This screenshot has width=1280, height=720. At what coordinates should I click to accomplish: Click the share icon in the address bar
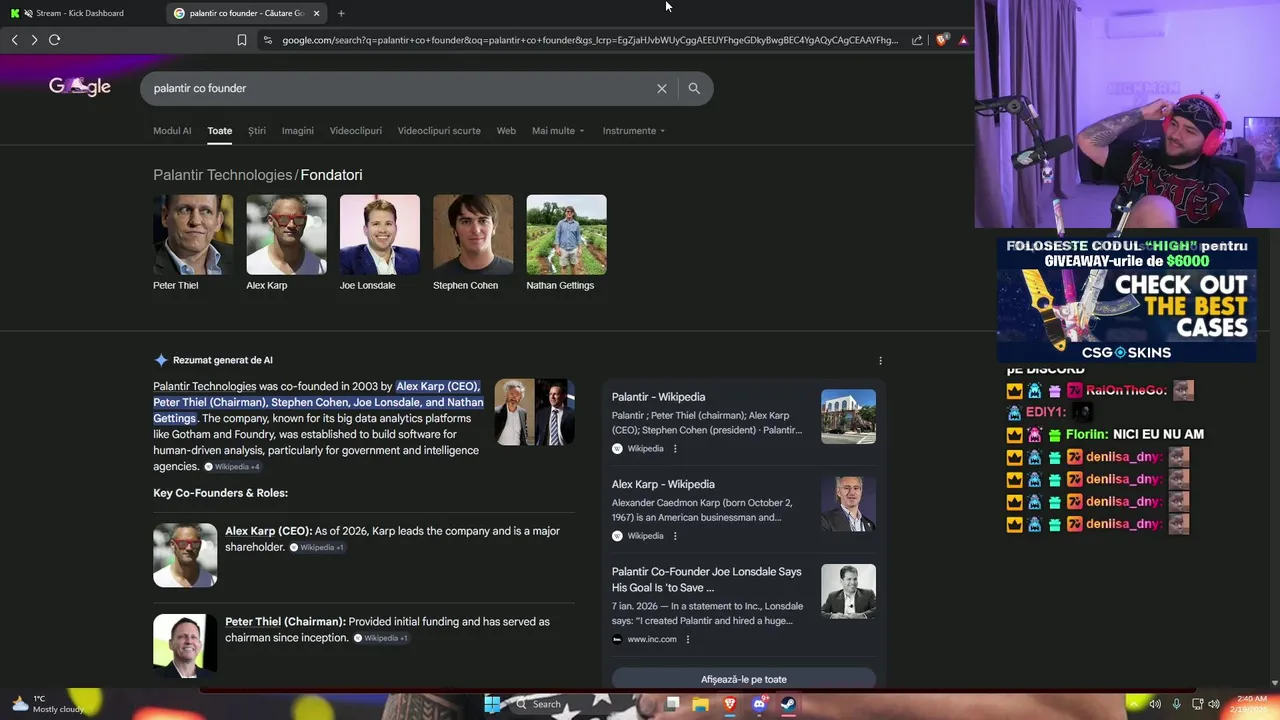pyautogui.click(x=917, y=40)
